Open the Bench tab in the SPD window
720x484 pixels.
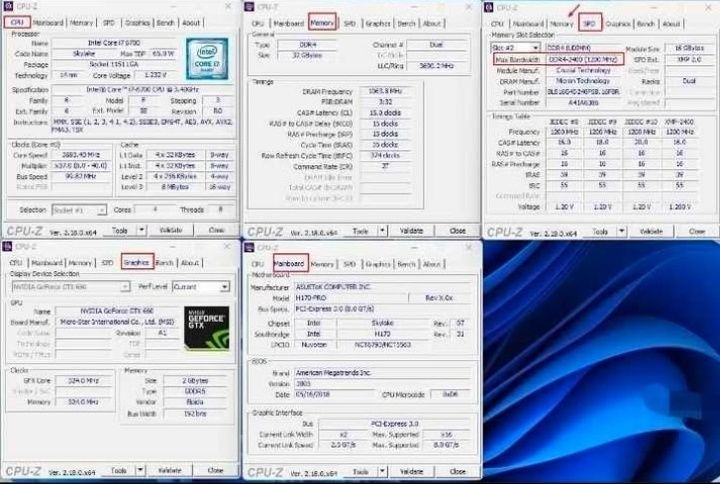click(646, 24)
